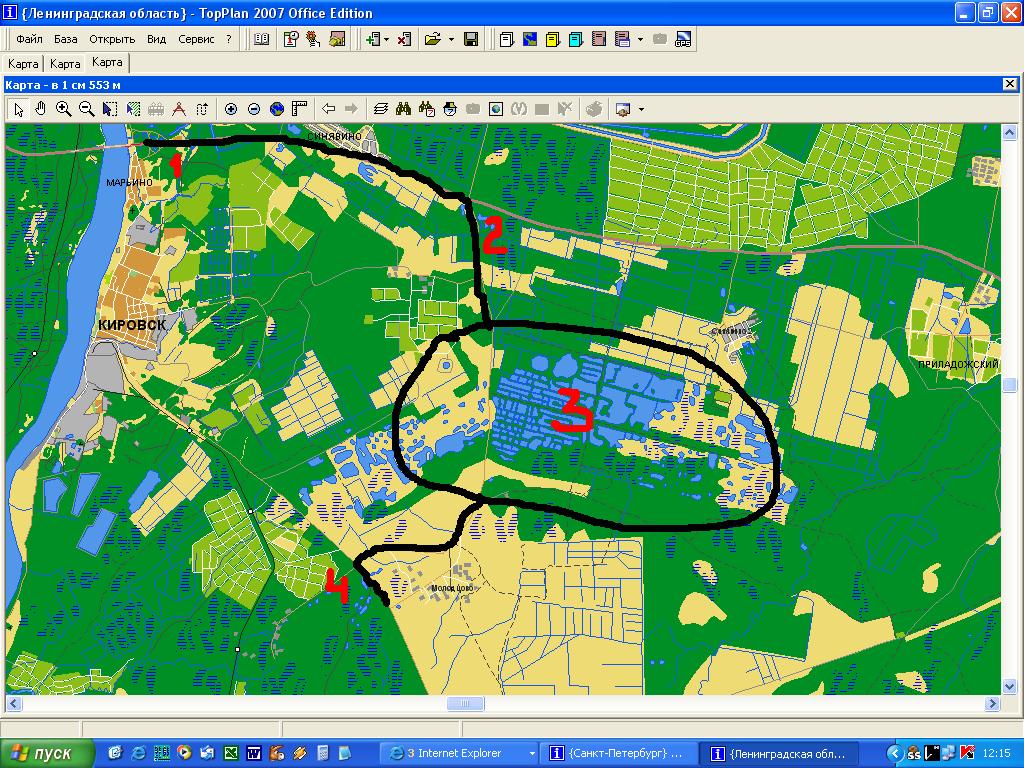
Task: Expand the dropdown arrow at map toolbar end
Action: point(641,109)
